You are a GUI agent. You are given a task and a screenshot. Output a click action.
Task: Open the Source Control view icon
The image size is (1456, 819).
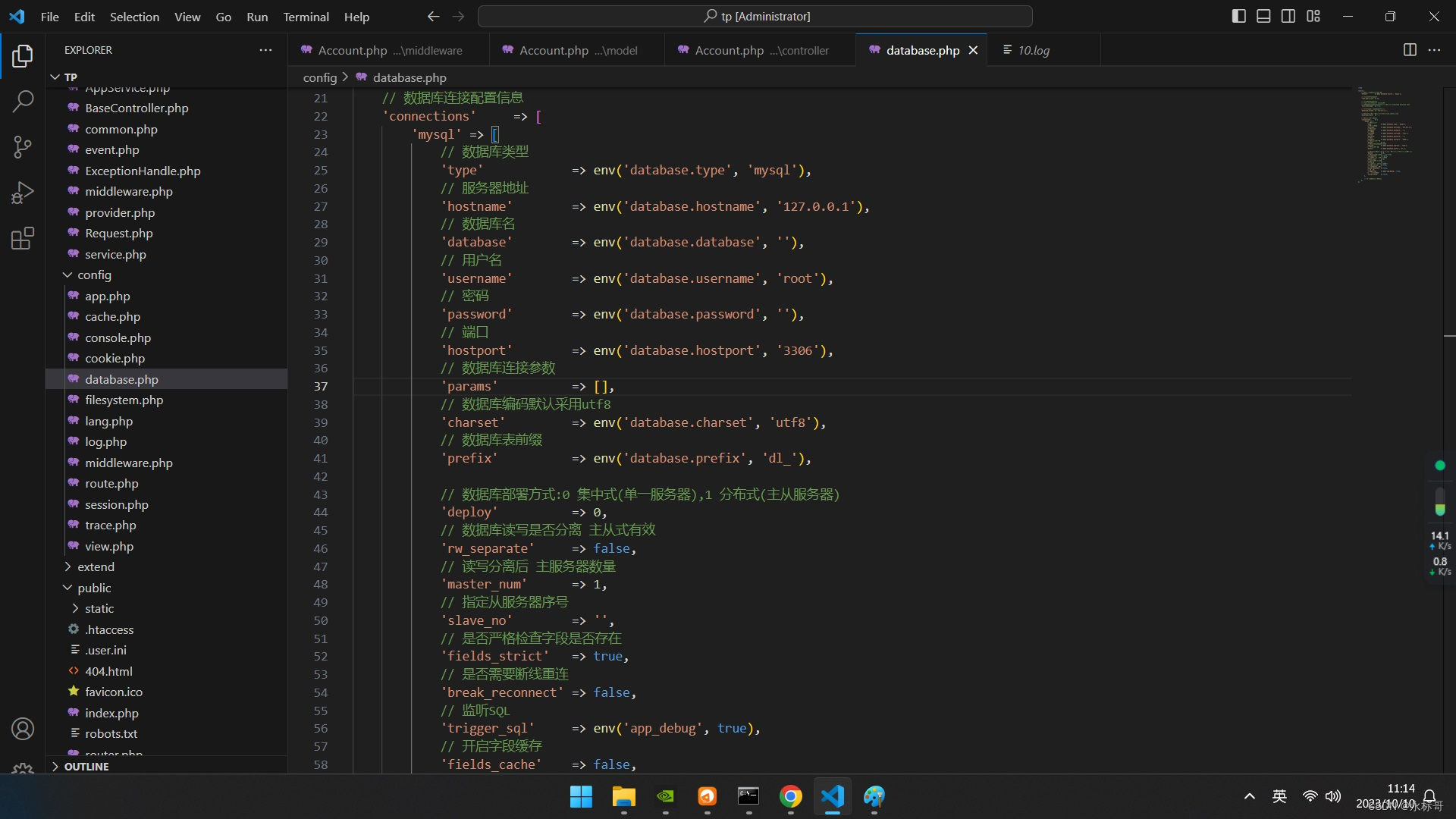(x=23, y=147)
